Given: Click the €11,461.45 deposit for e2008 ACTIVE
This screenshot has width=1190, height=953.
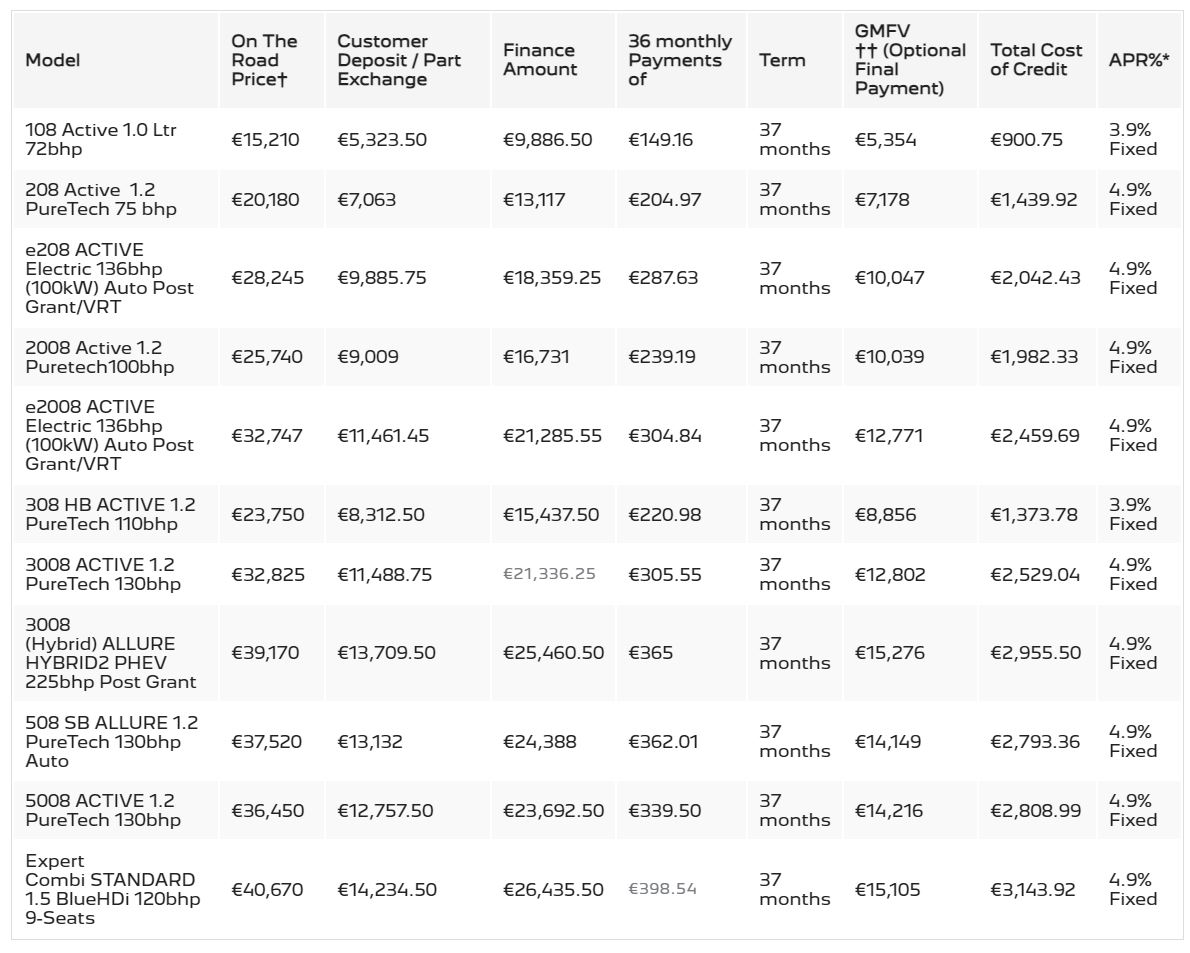Looking at the screenshot, I should (383, 436).
